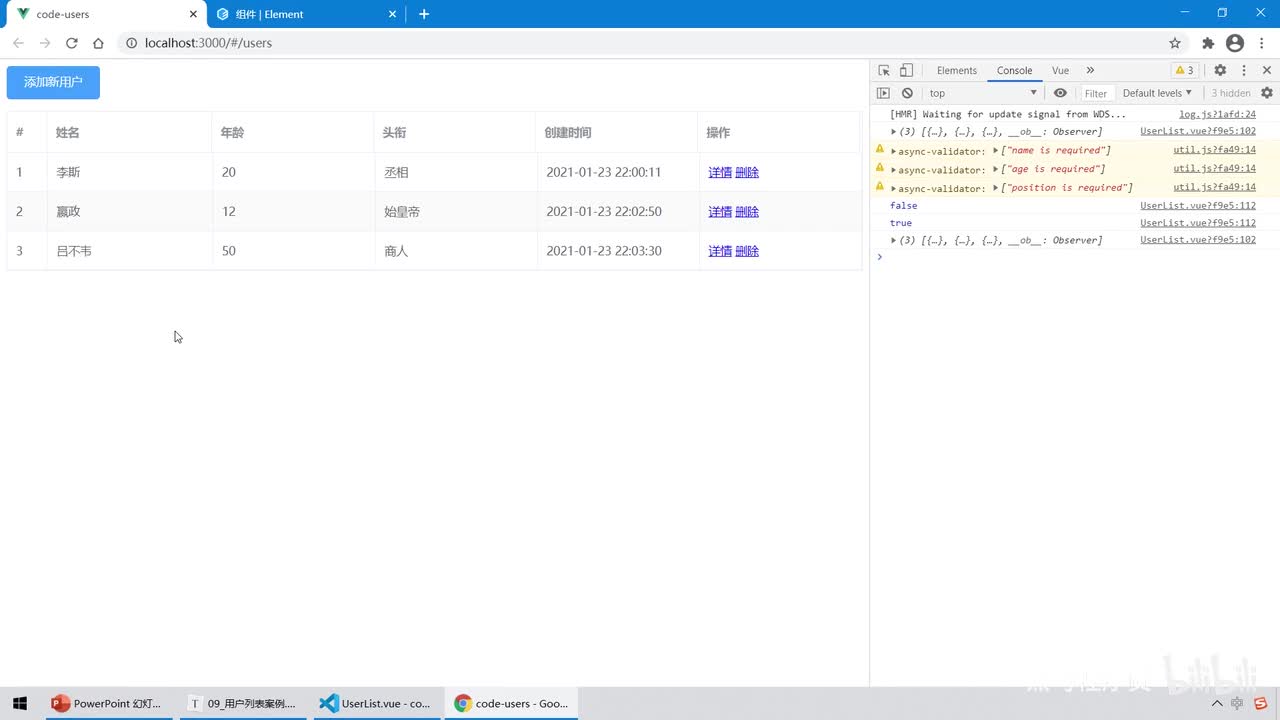Close the code-users tab
The width and height of the screenshot is (1280, 720).
(193, 14)
